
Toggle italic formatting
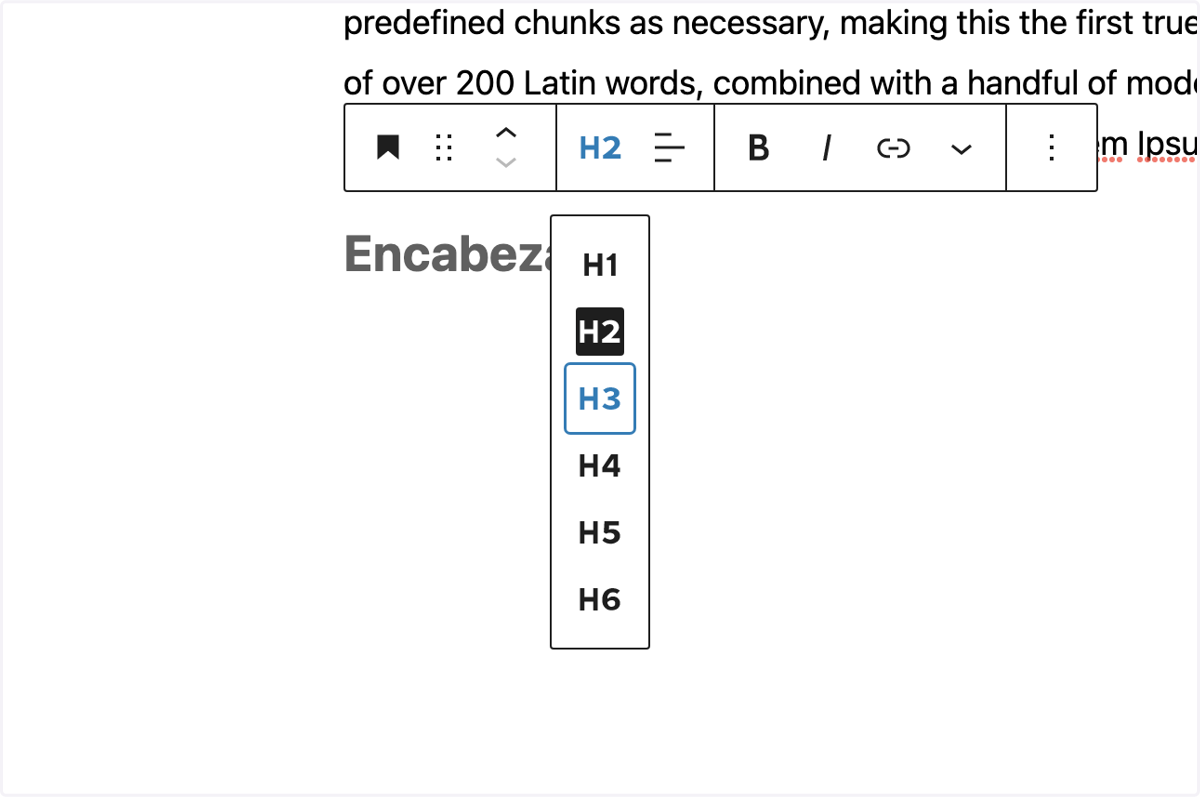click(x=826, y=148)
